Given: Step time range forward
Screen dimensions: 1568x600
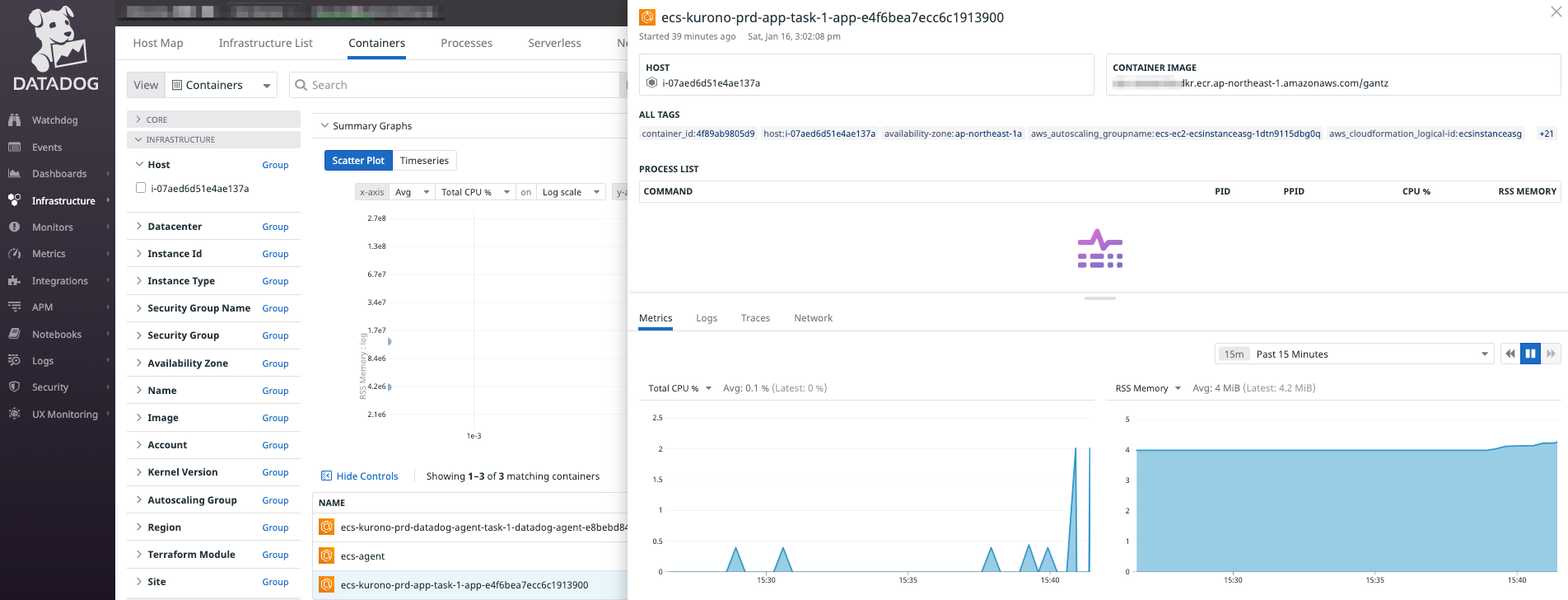Looking at the screenshot, I should tap(1551, 354).
